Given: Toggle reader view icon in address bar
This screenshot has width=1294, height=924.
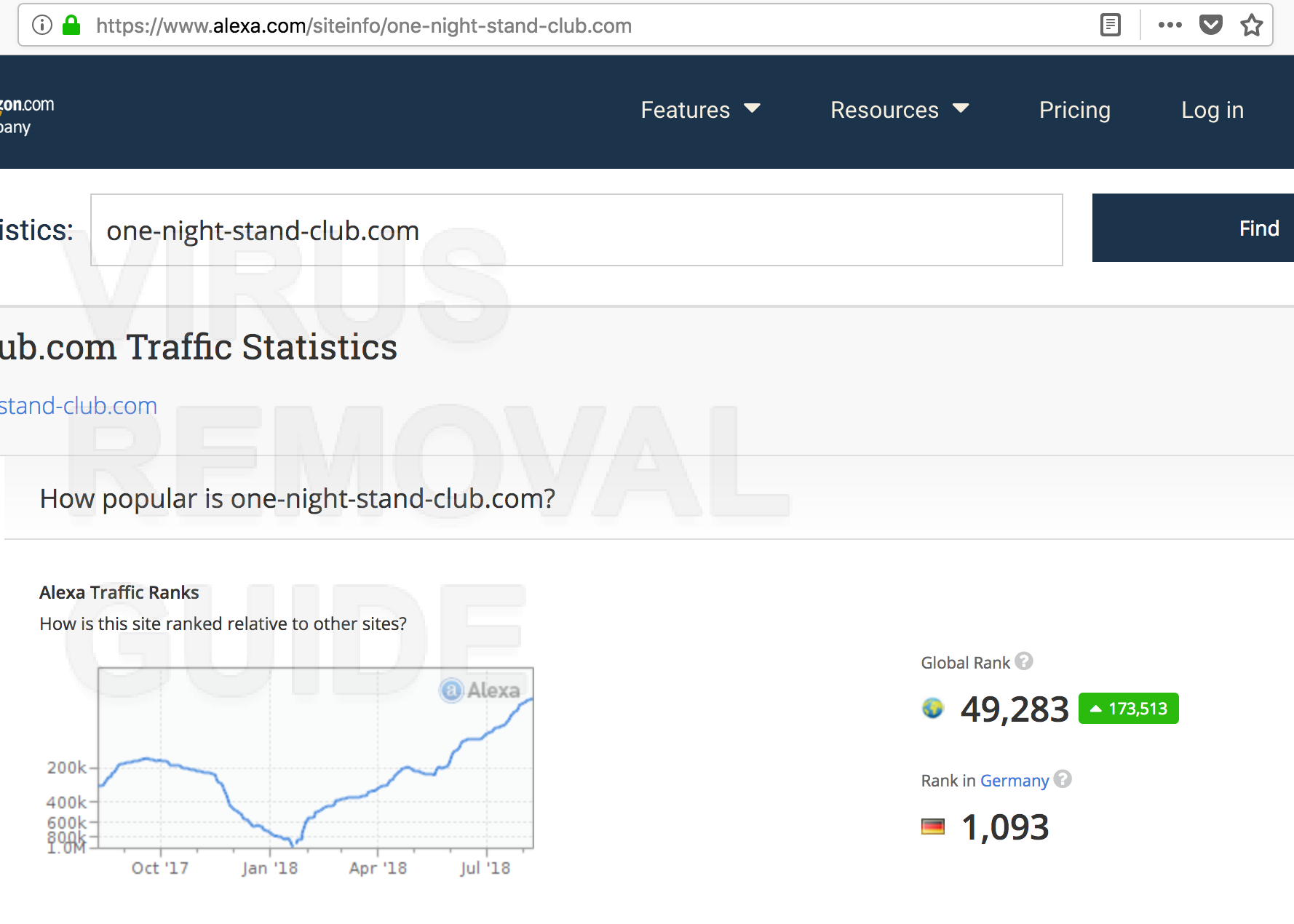Looking at the screenshot, I should (1110, 25).
